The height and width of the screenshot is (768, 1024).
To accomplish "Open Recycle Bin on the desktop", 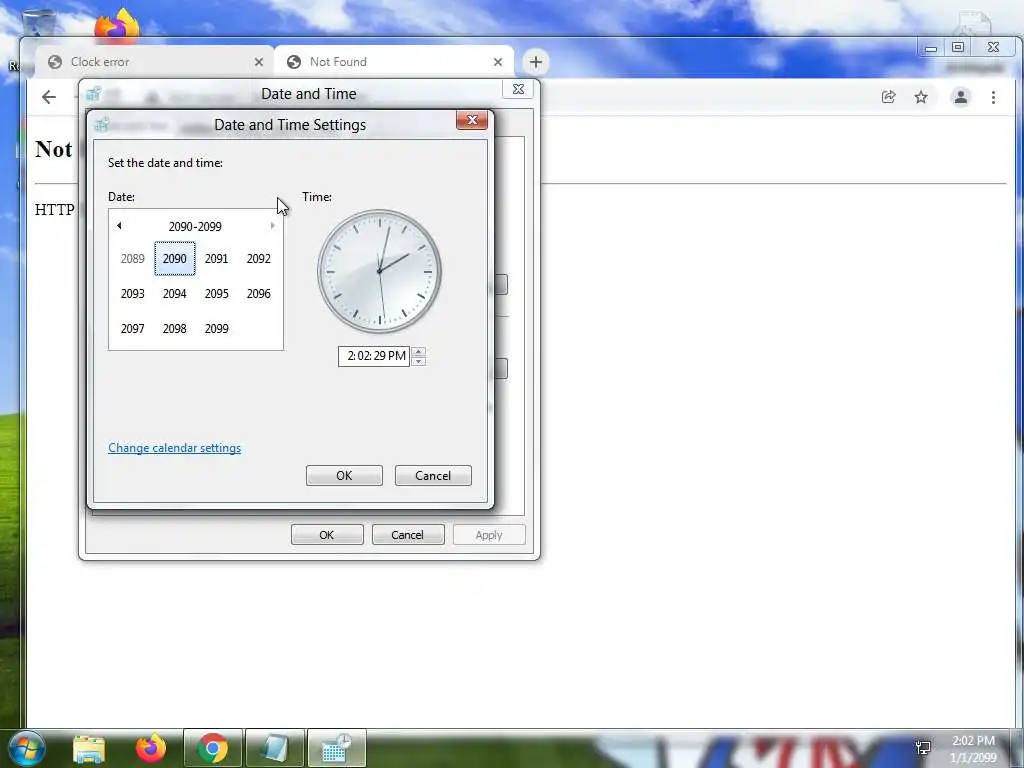I will pyautogui.click(x=39, y=23).
